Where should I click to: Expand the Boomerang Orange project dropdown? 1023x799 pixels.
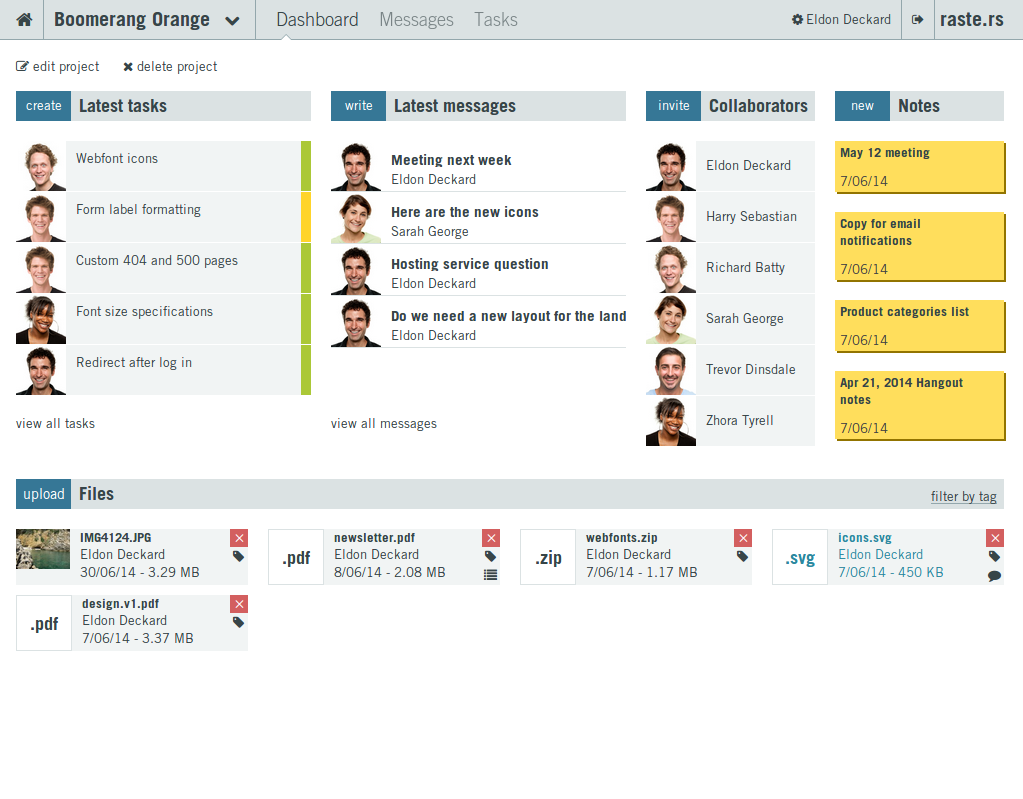coord(232,21)
